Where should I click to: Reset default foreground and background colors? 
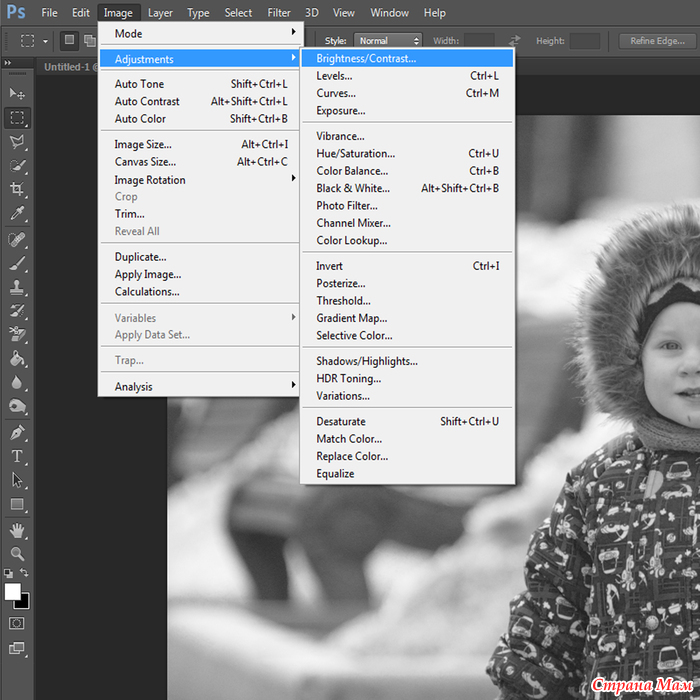click(8, 573)
